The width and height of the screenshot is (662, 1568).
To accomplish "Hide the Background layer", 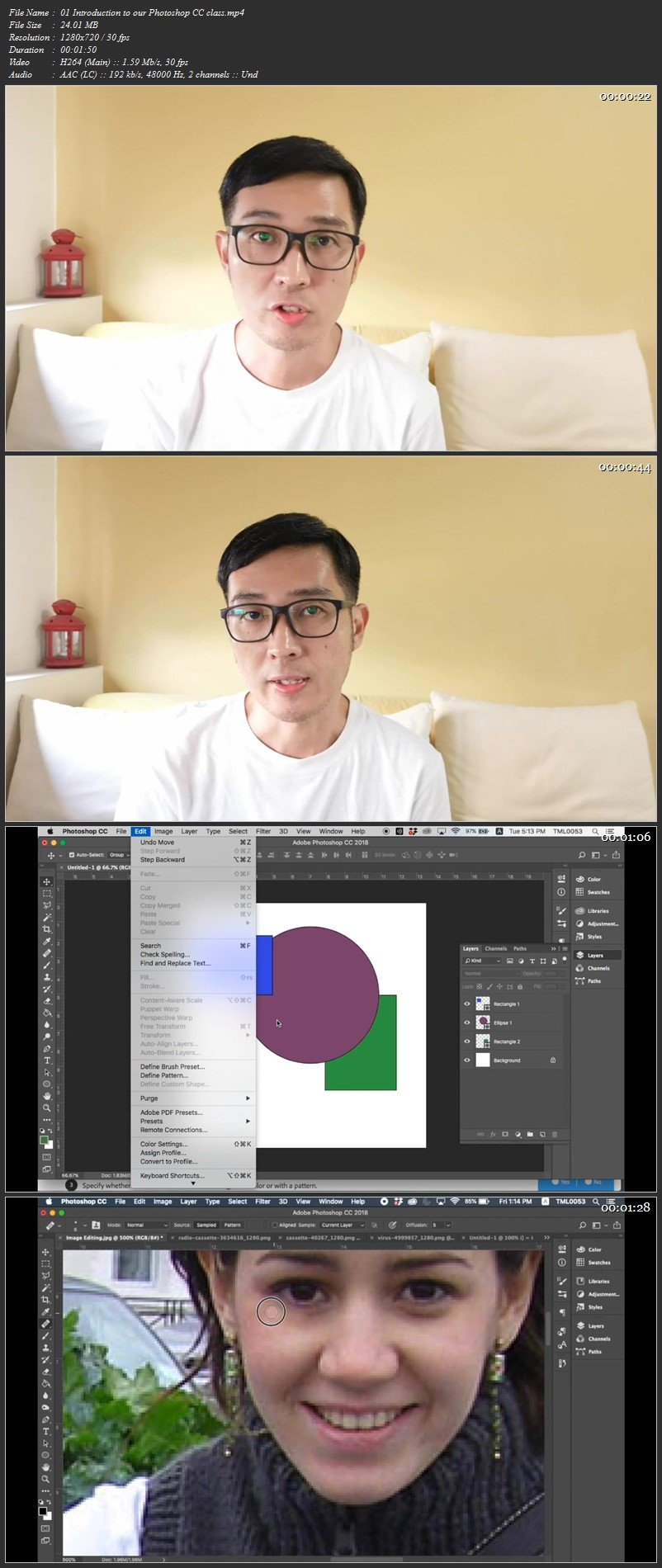I will (x=467, y=1060).
